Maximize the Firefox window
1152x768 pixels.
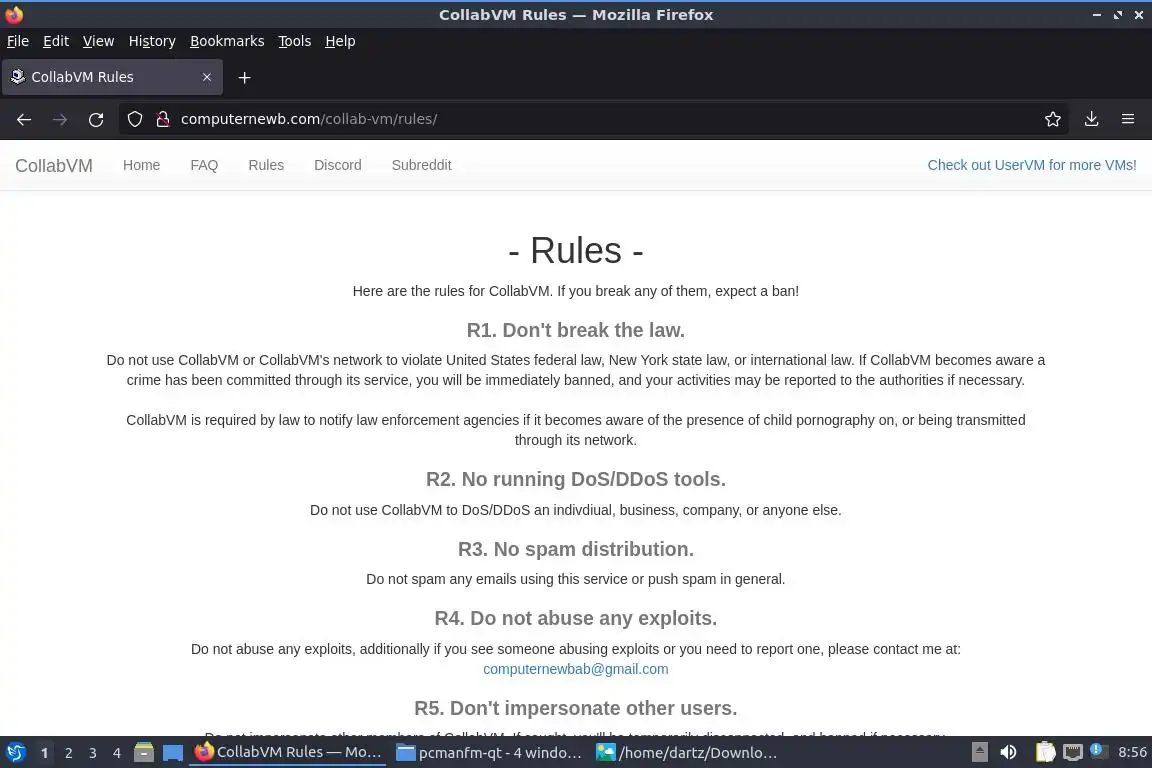(1117, 15)
